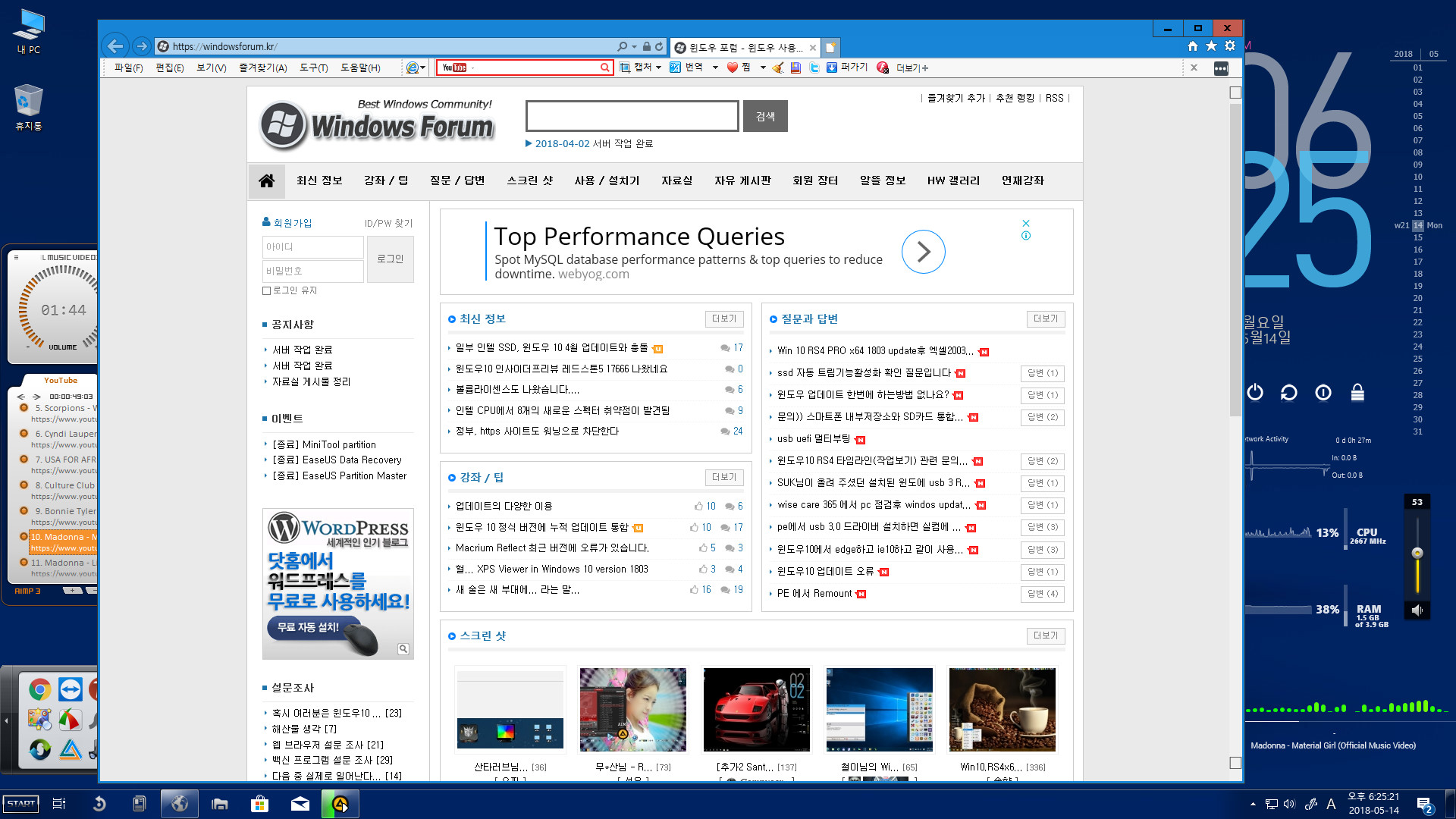Click the translate (번역) toolbar icon
Screen dimensions: 1456x819
click(675, 67)
